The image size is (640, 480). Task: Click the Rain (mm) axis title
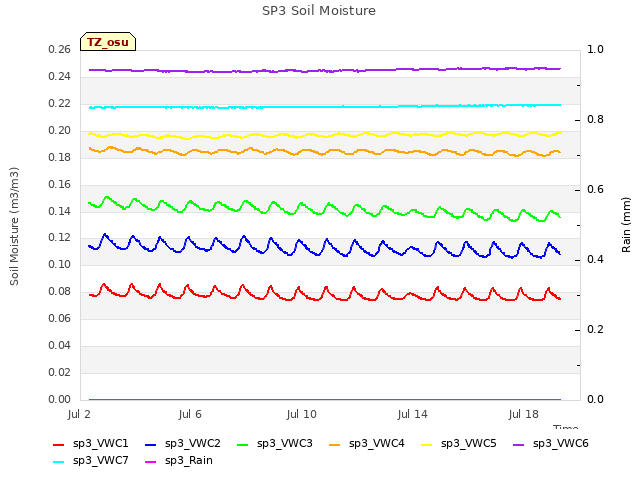[x=626, y=225]
